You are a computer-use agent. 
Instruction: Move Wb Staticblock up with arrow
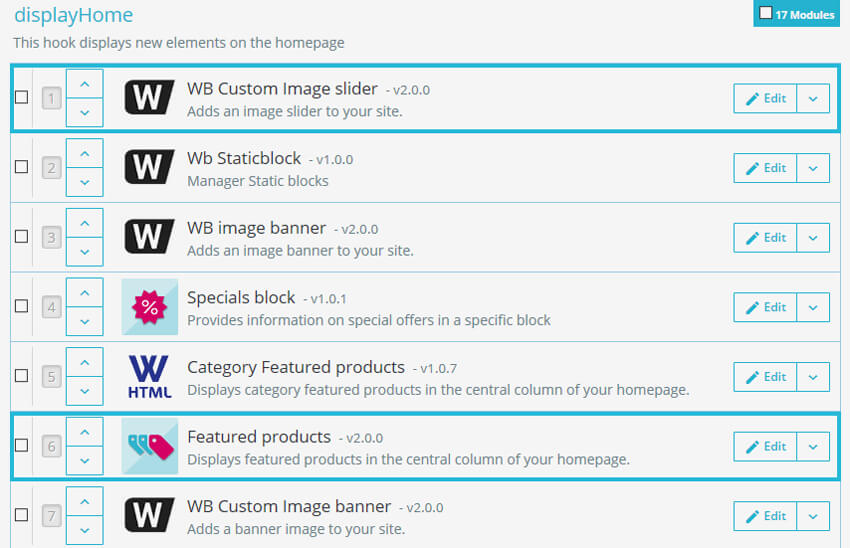[84, 154]
